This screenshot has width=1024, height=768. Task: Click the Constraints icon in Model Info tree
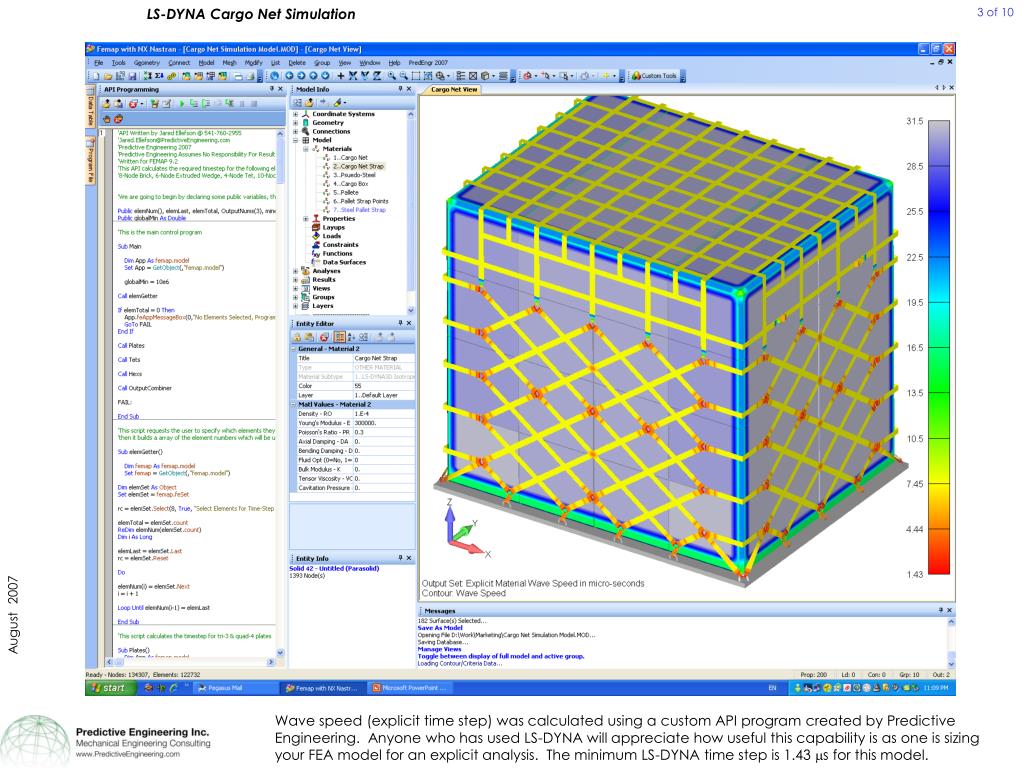(316, 244)
